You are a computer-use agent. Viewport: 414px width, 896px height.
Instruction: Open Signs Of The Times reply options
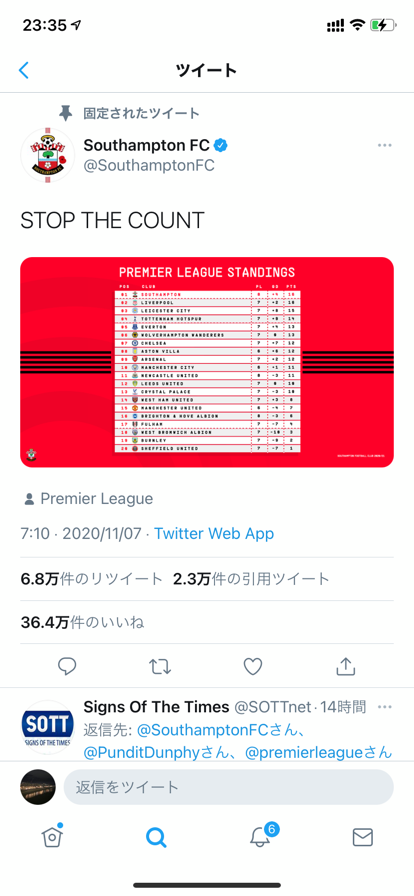point(385,707)
